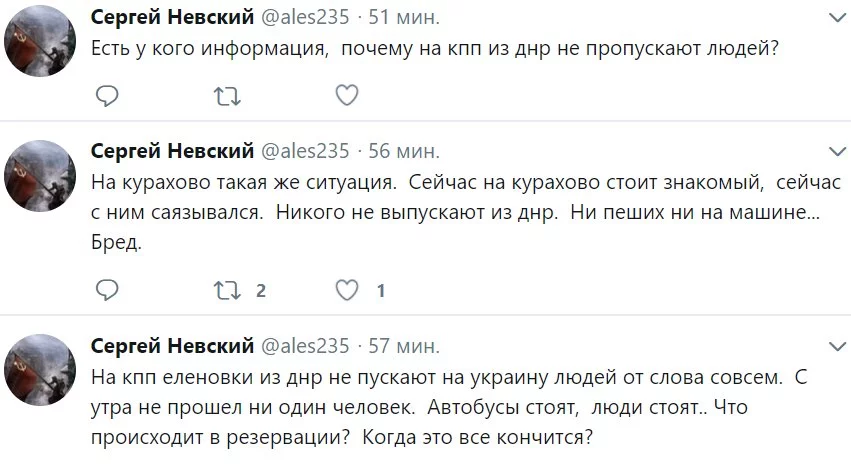Retweet the tweet posted 51 мин. ago
This screenshot has width=851, height=467.
tap(227, 95)
